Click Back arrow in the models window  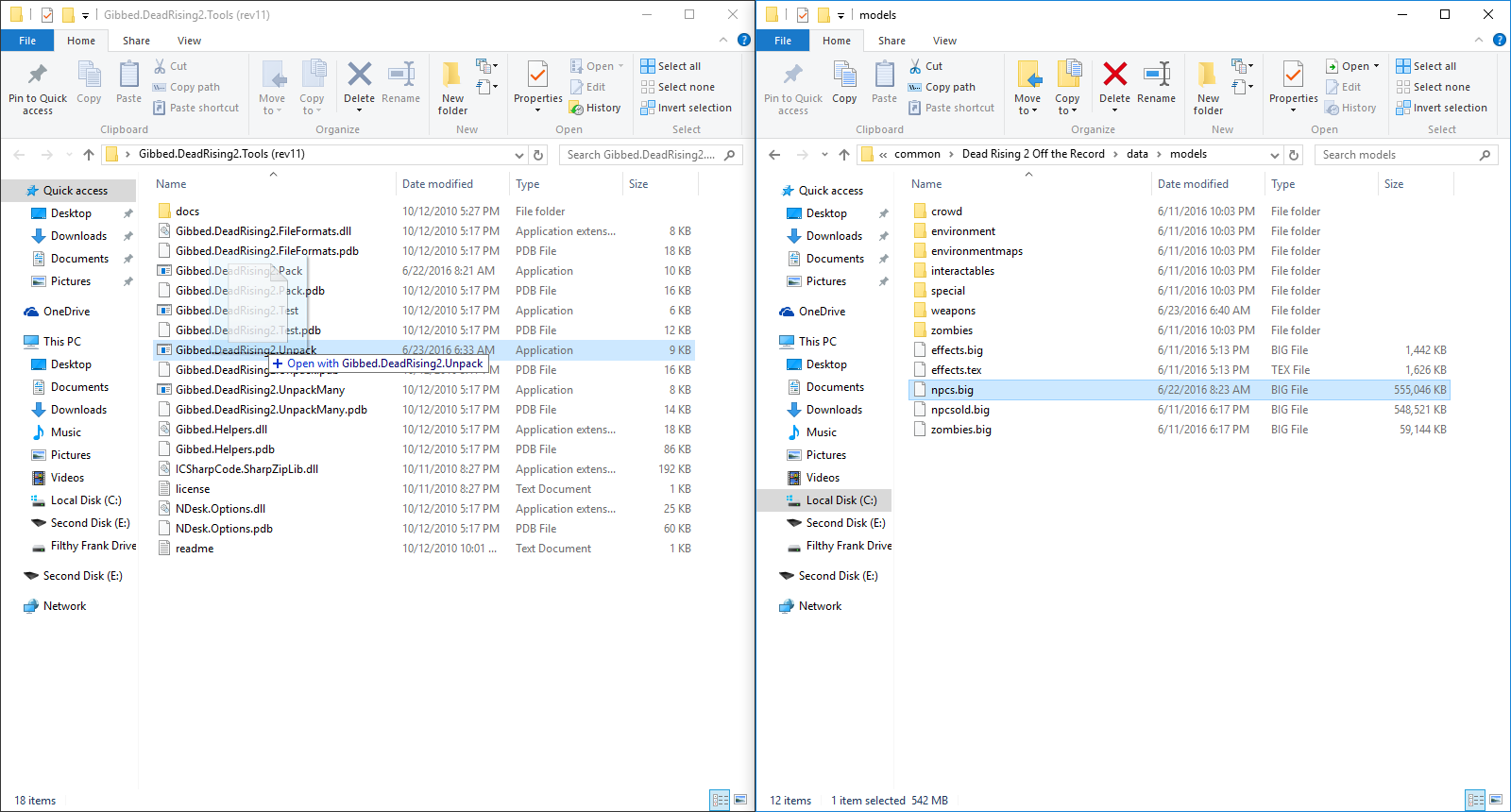point(774,155)
